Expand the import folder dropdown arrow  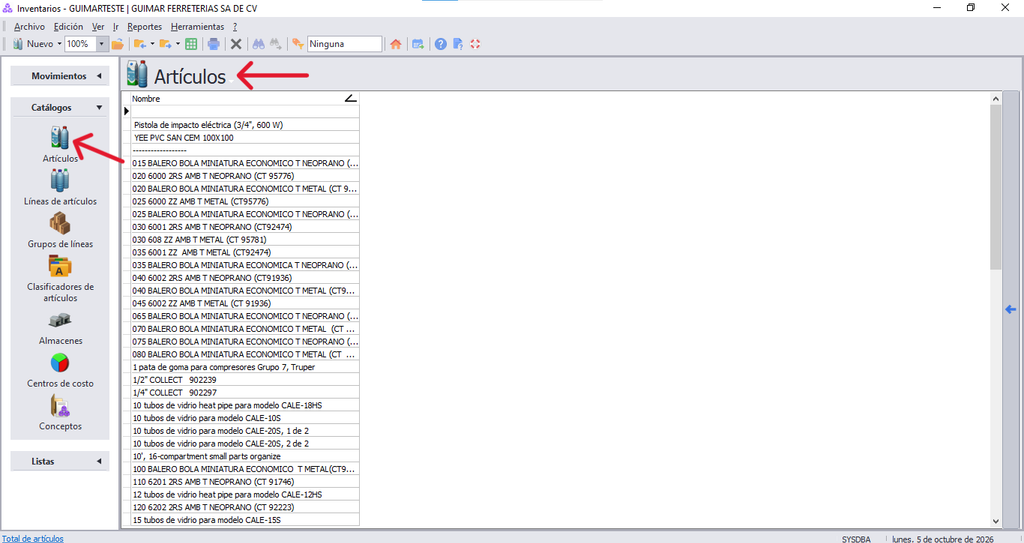[x=152, y=44]
